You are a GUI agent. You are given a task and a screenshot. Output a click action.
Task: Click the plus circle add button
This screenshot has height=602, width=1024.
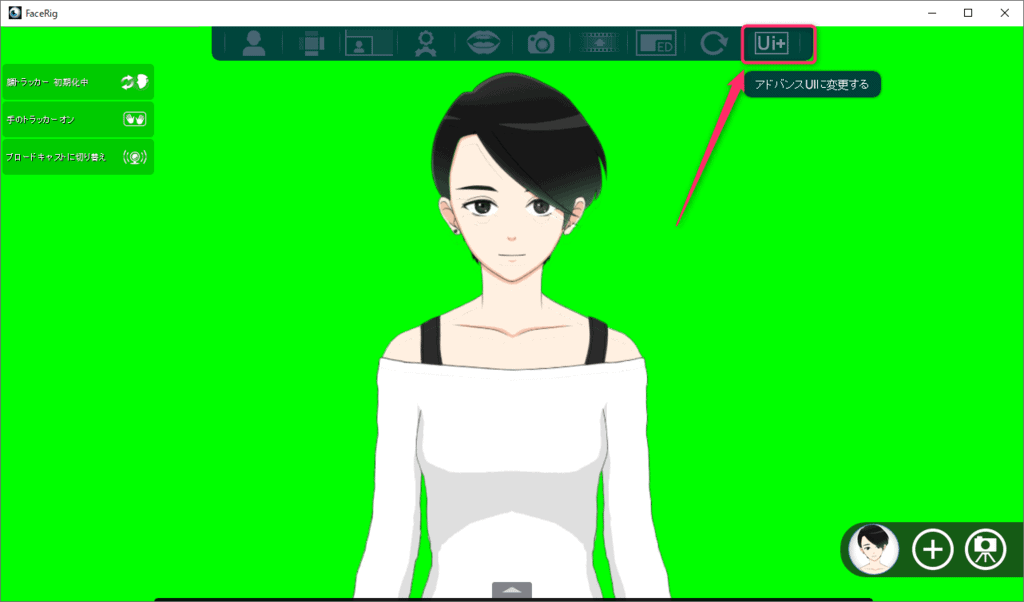click(932, 549)
